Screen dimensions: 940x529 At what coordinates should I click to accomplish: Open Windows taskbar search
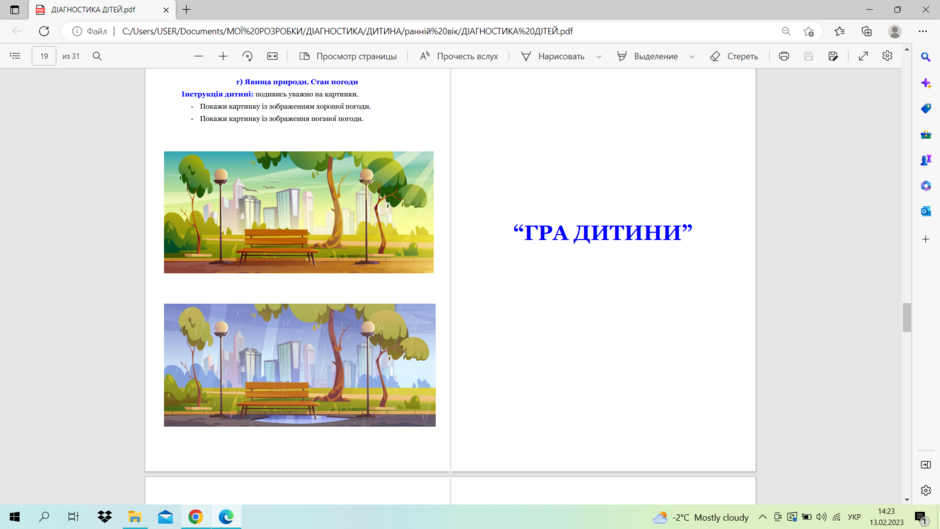point(44,517)
